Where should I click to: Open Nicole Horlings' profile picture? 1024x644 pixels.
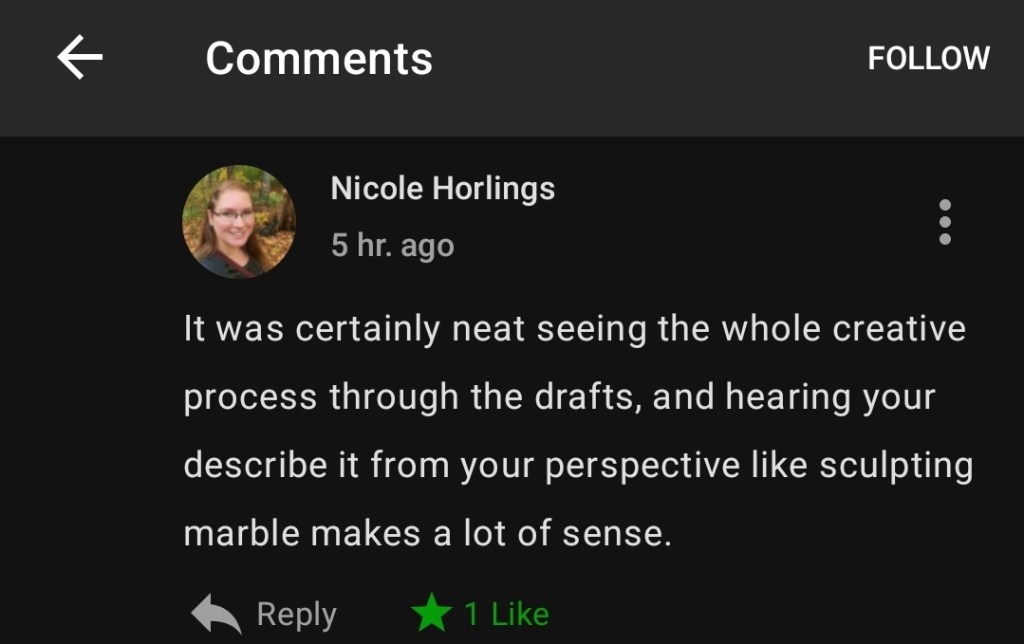239,222
